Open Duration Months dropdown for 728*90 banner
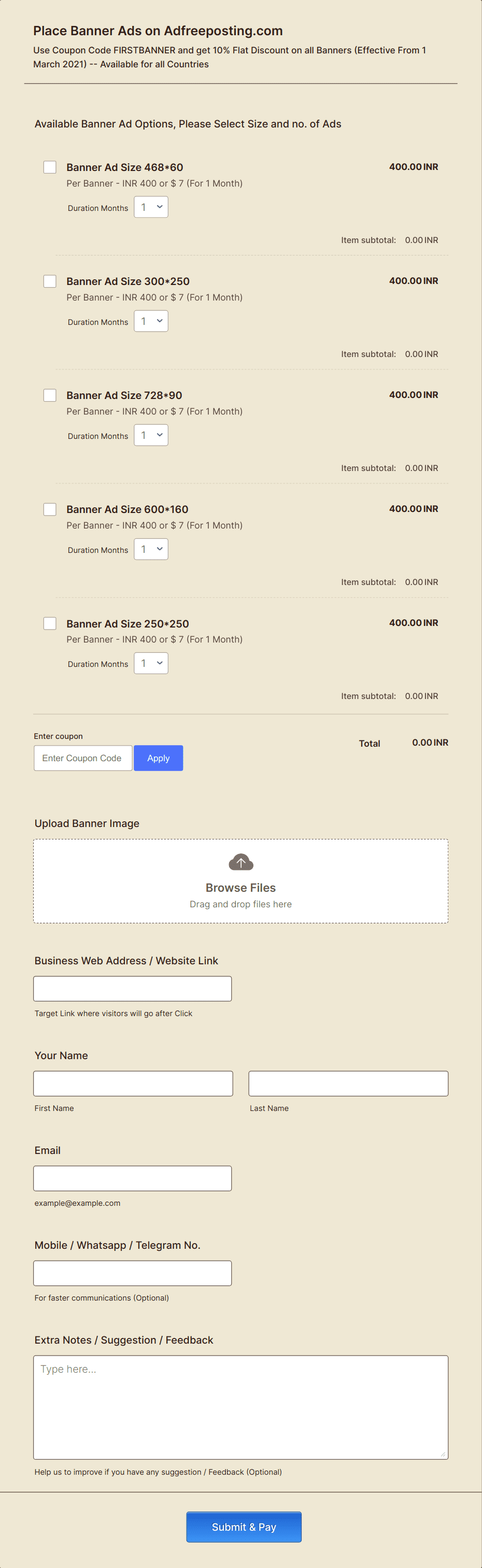 point(151,435)
